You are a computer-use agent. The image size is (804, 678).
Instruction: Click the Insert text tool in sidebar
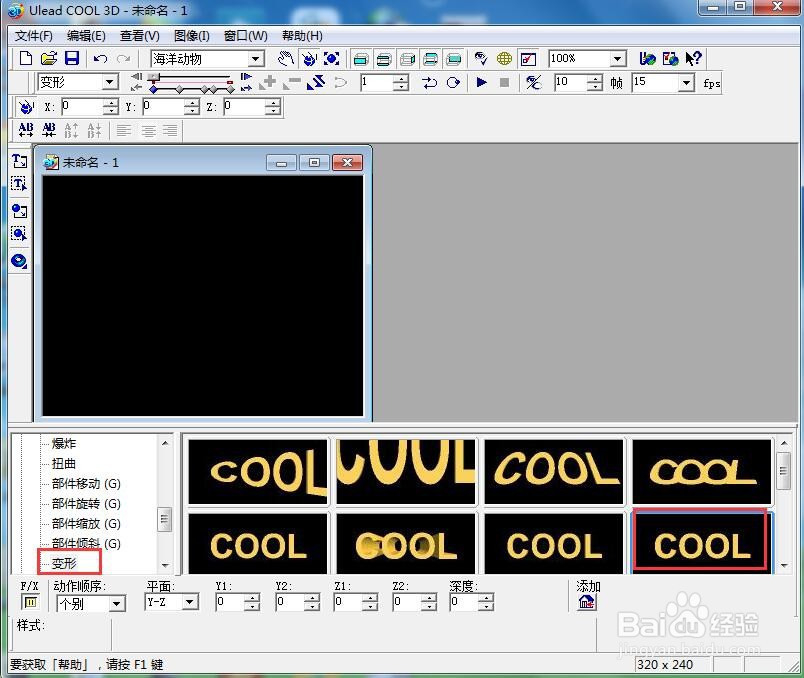[x=19, y=162]
